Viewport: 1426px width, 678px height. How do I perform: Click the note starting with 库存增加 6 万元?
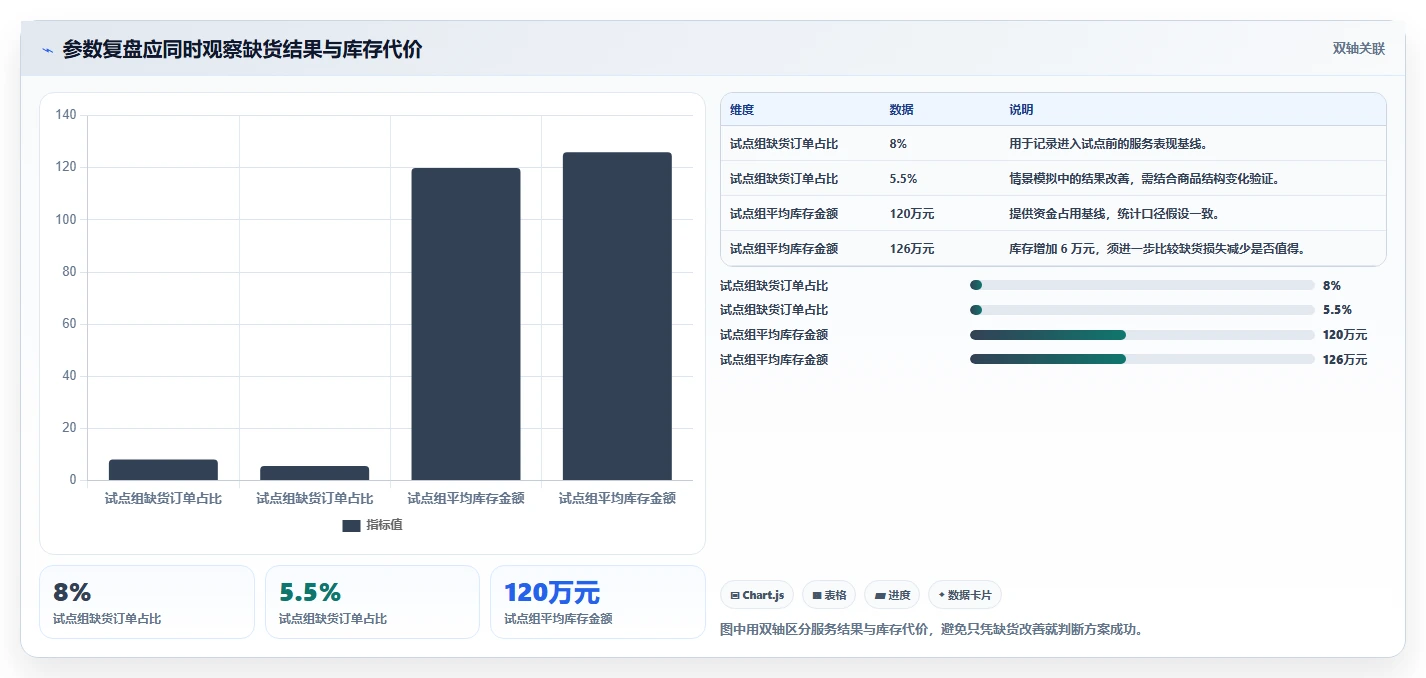click(1157, 249)
